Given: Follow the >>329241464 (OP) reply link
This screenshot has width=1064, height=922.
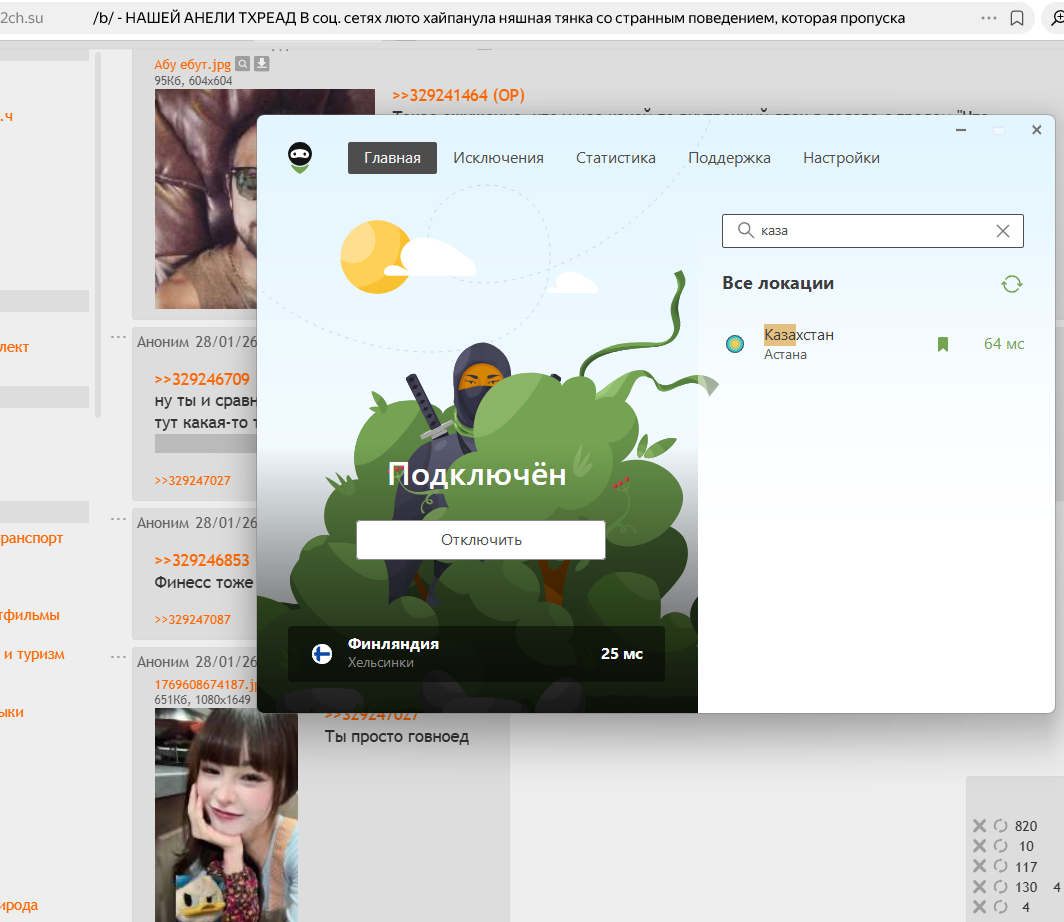Looking at the screenshot, I should (458, 96).
